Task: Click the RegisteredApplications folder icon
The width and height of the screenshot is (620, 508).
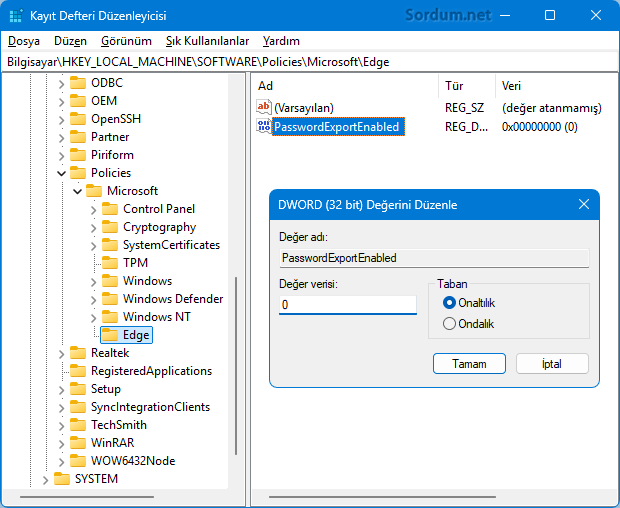Action: point(78,371)
